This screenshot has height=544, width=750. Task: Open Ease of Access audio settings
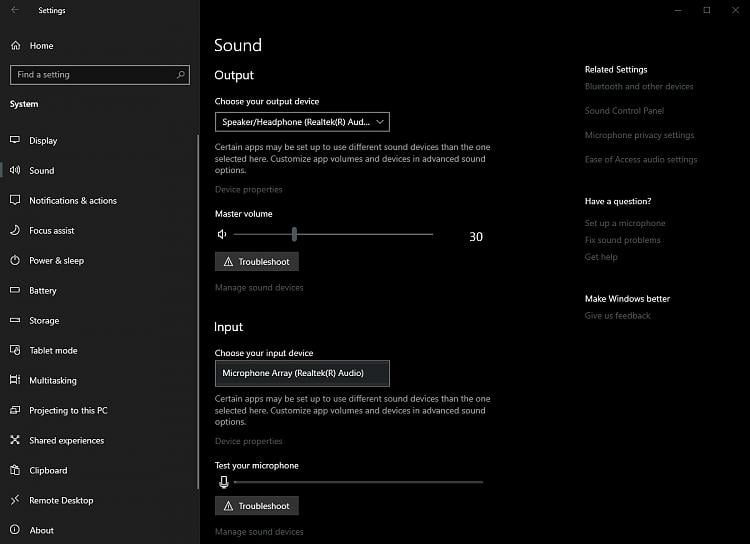tap(641, 159)
